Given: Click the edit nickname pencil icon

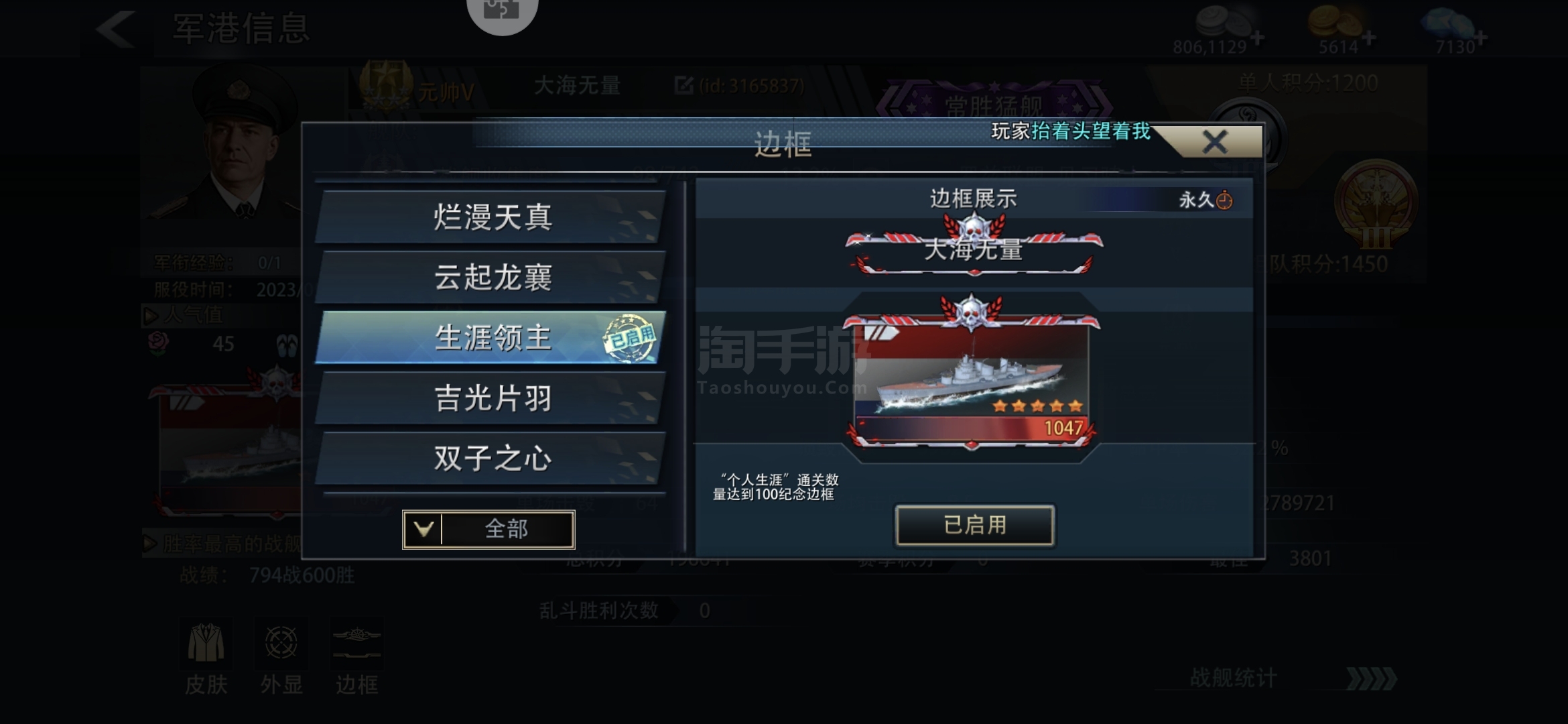Looking at the screenshot, I should click(x=683, y=85).
